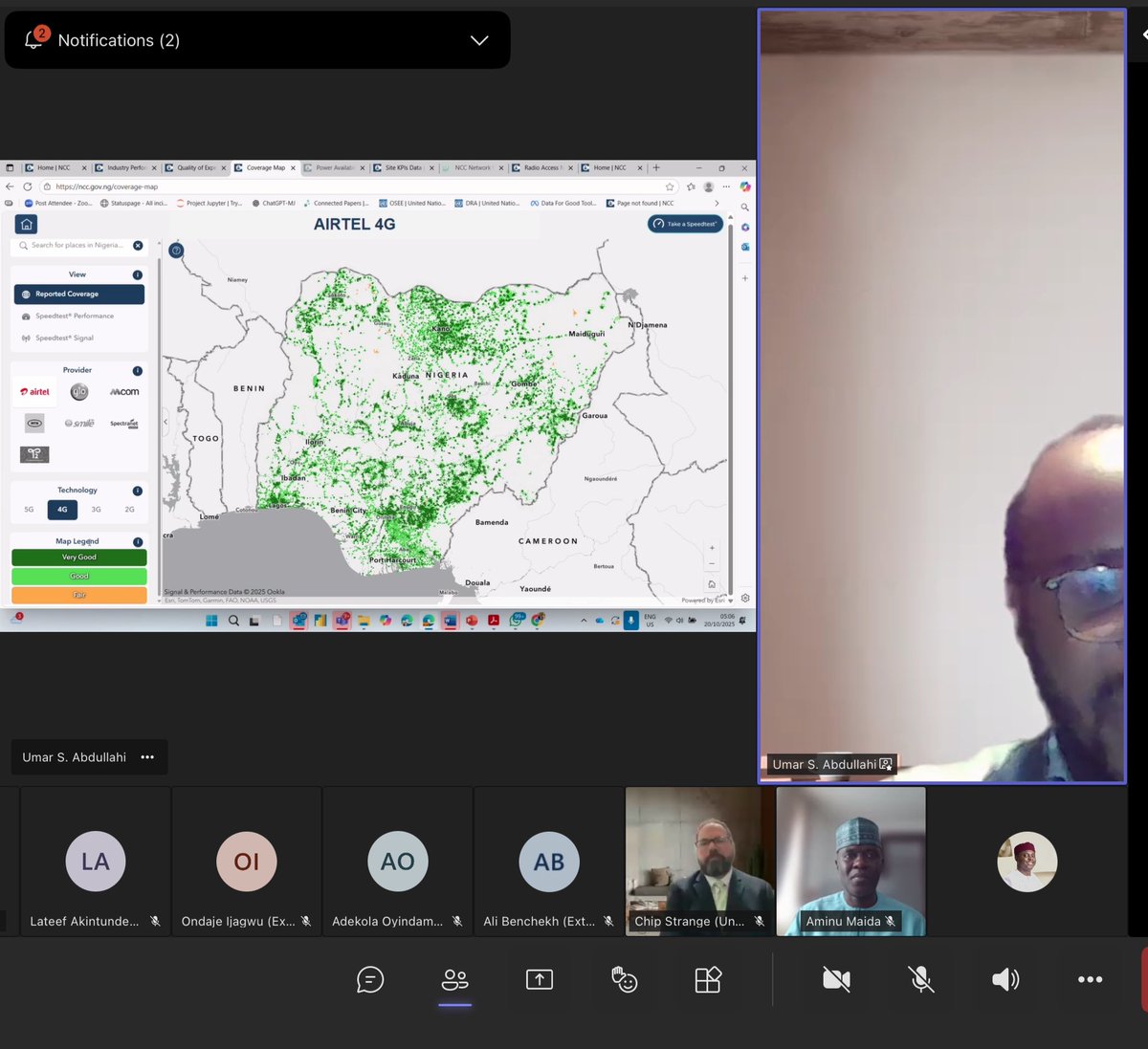Choose the Mcom provider logo
1148x1049 pixels.
tap(124, 392)
